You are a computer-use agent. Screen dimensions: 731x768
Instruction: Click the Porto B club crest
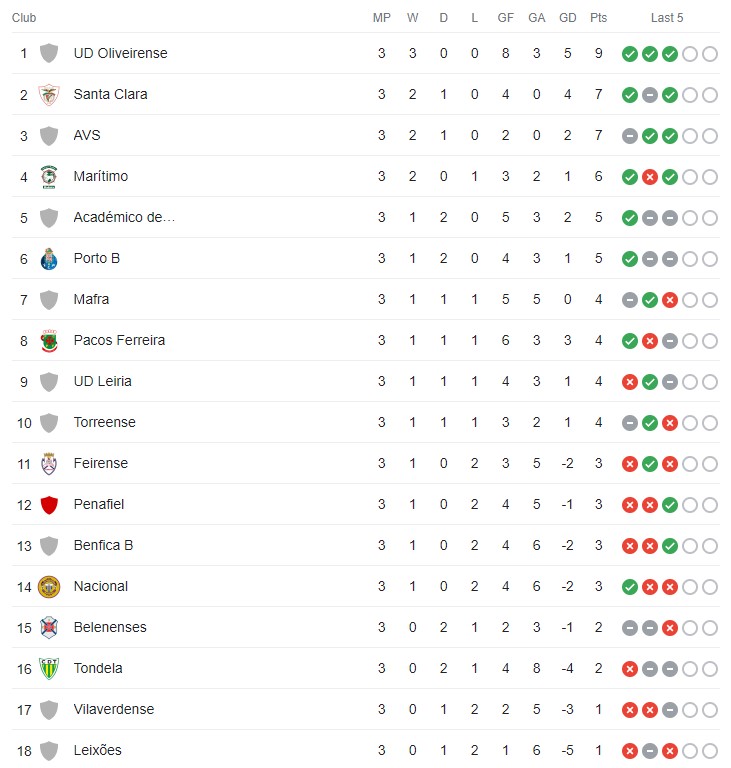click(48, 259)
